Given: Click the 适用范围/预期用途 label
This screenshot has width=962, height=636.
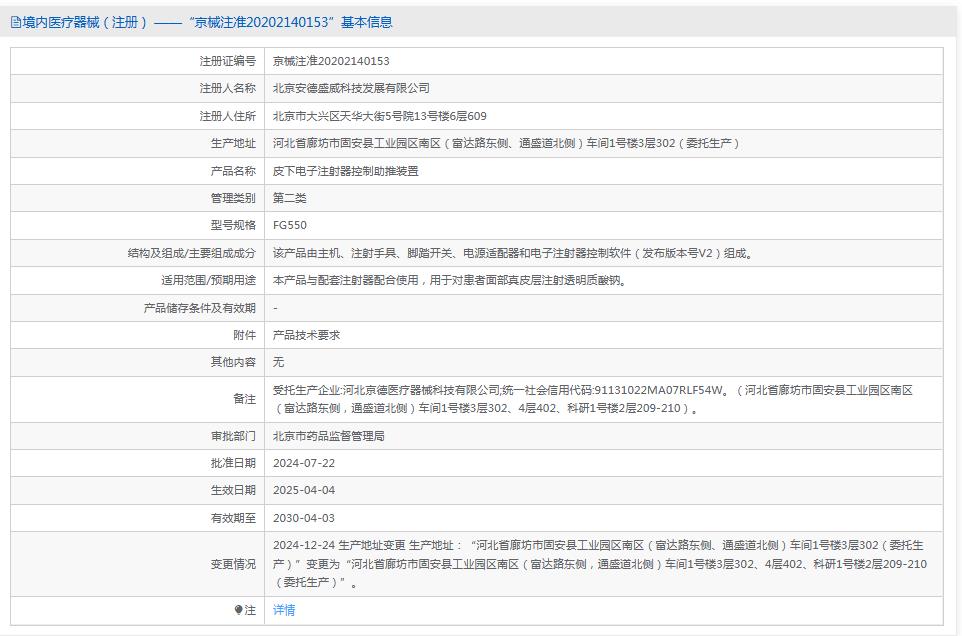Looking at the screenshot, I should click(x=209, y=280).
